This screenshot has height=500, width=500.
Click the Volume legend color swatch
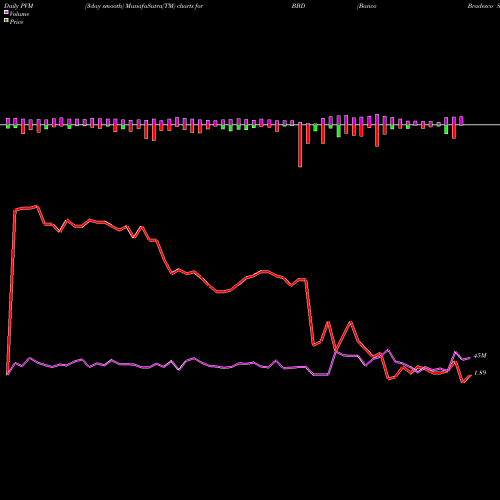pos(6,13)
